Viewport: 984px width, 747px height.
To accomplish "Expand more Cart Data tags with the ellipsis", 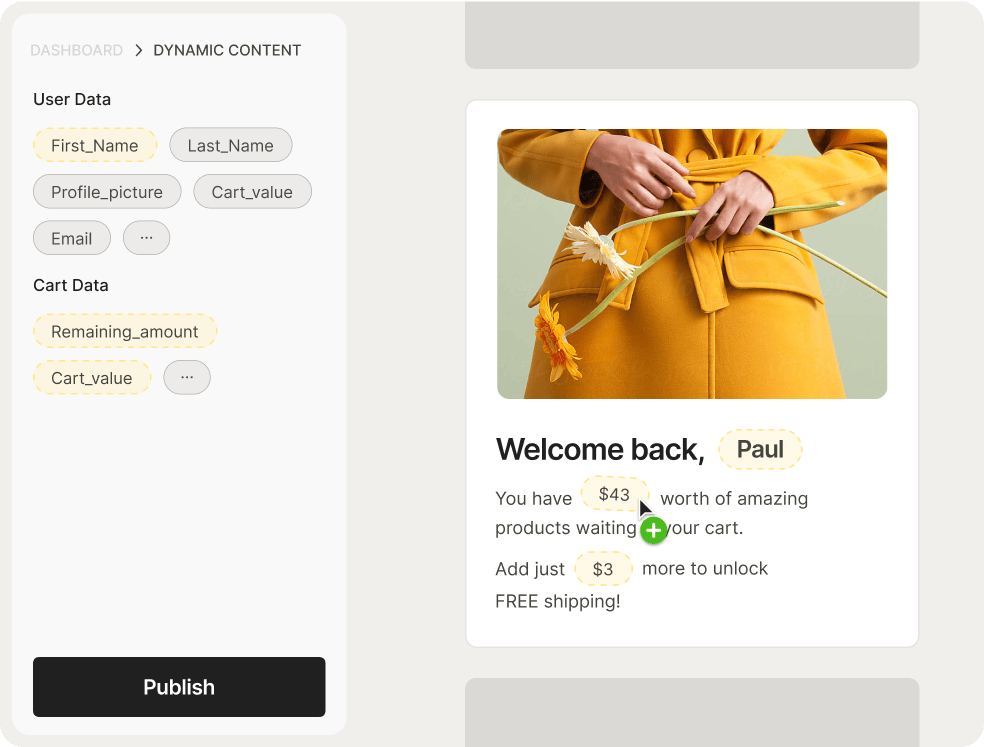I will [187, 377].
